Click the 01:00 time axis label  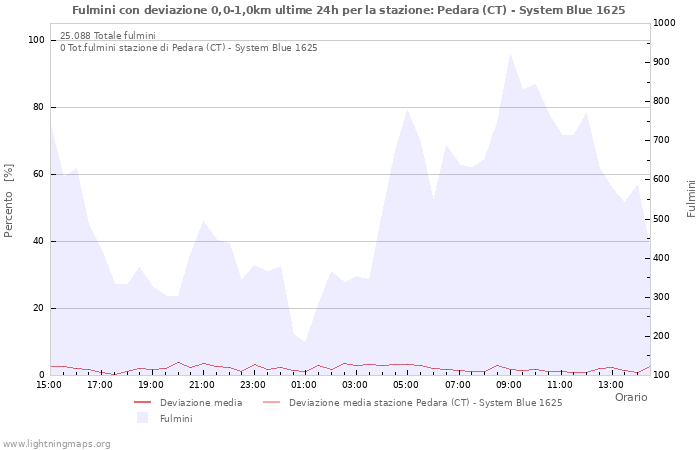click(x=304, y=385)
